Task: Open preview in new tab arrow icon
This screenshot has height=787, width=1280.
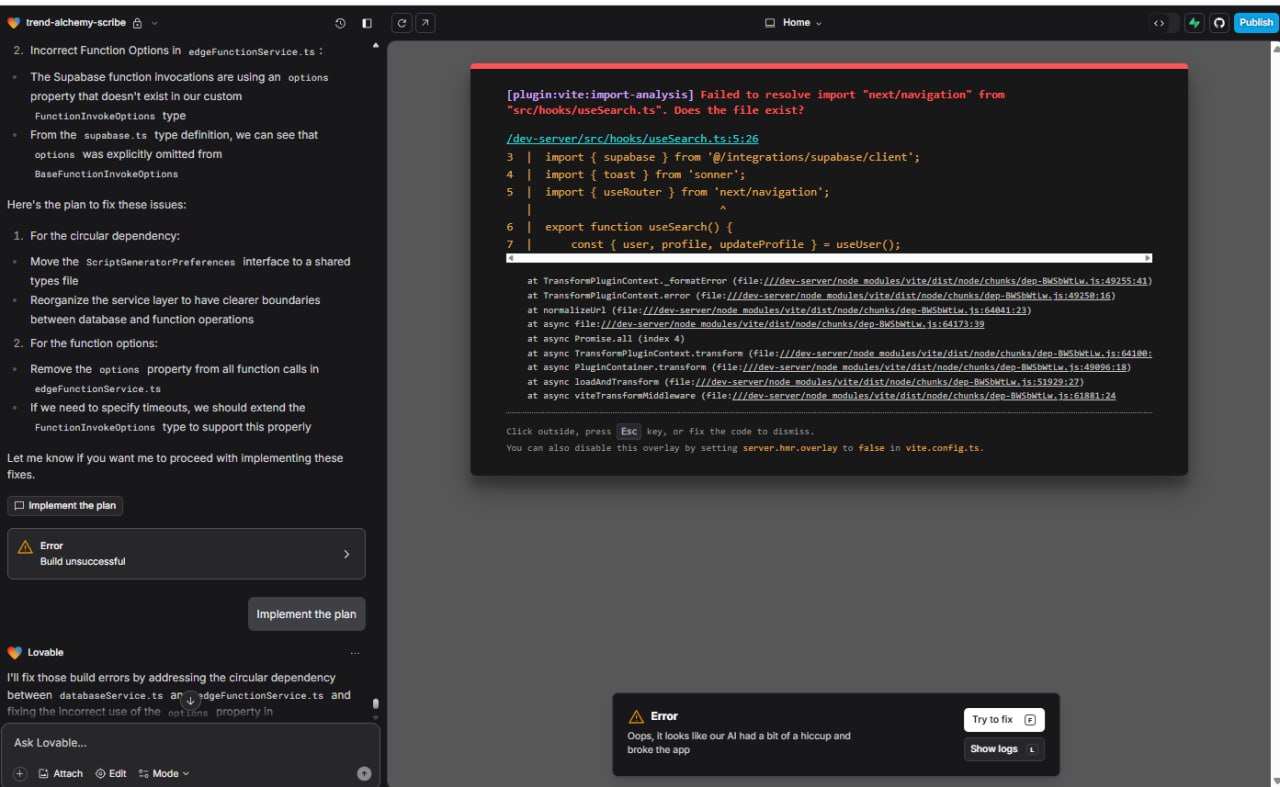Action: tap(425, 23)
